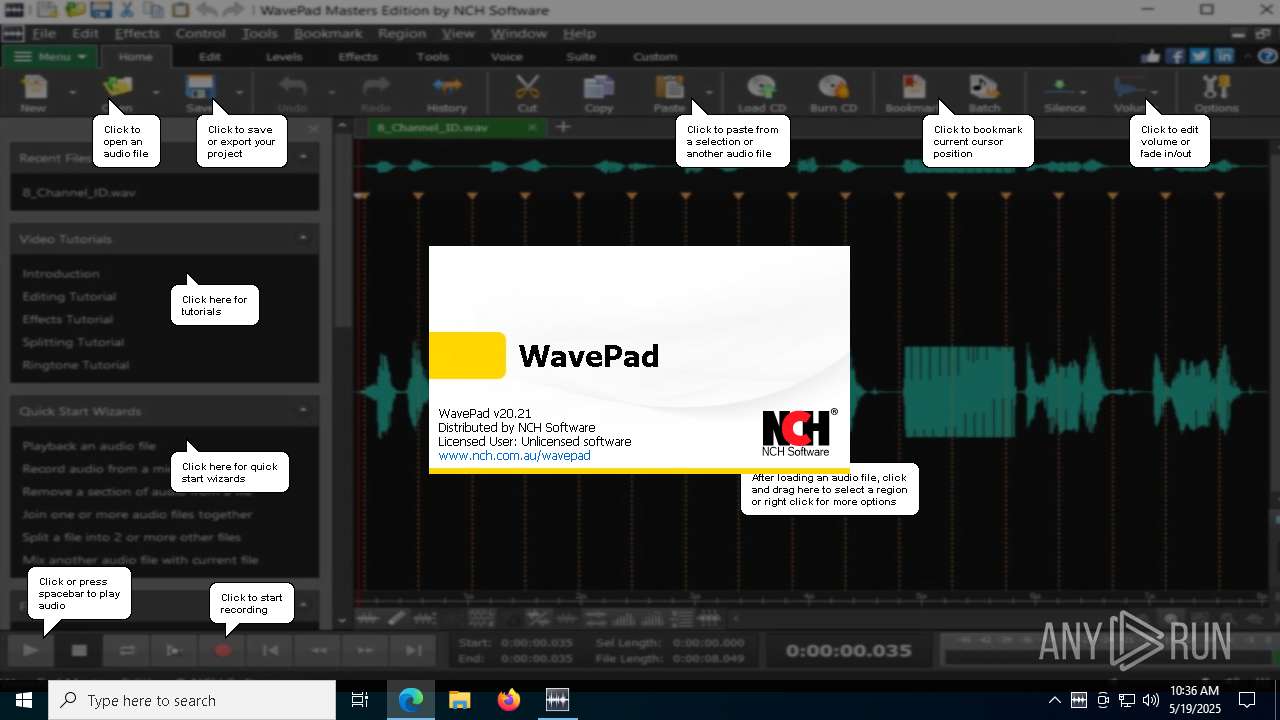This screenshot has height=720, width=1280.
Task: Open the Paste dropdown arrow
Action: [709, 92]
